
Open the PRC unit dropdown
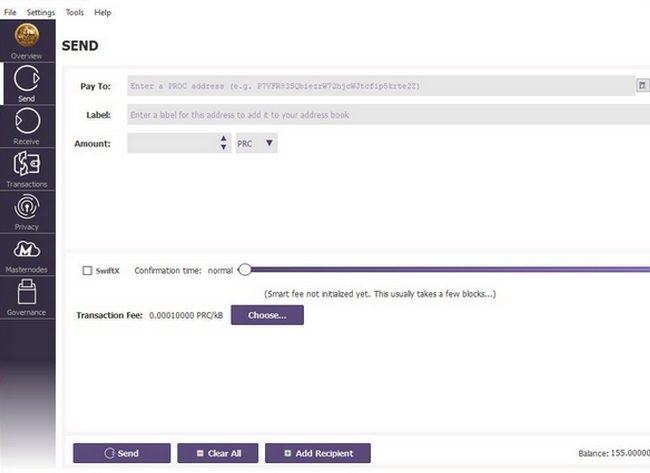(255, 144)
